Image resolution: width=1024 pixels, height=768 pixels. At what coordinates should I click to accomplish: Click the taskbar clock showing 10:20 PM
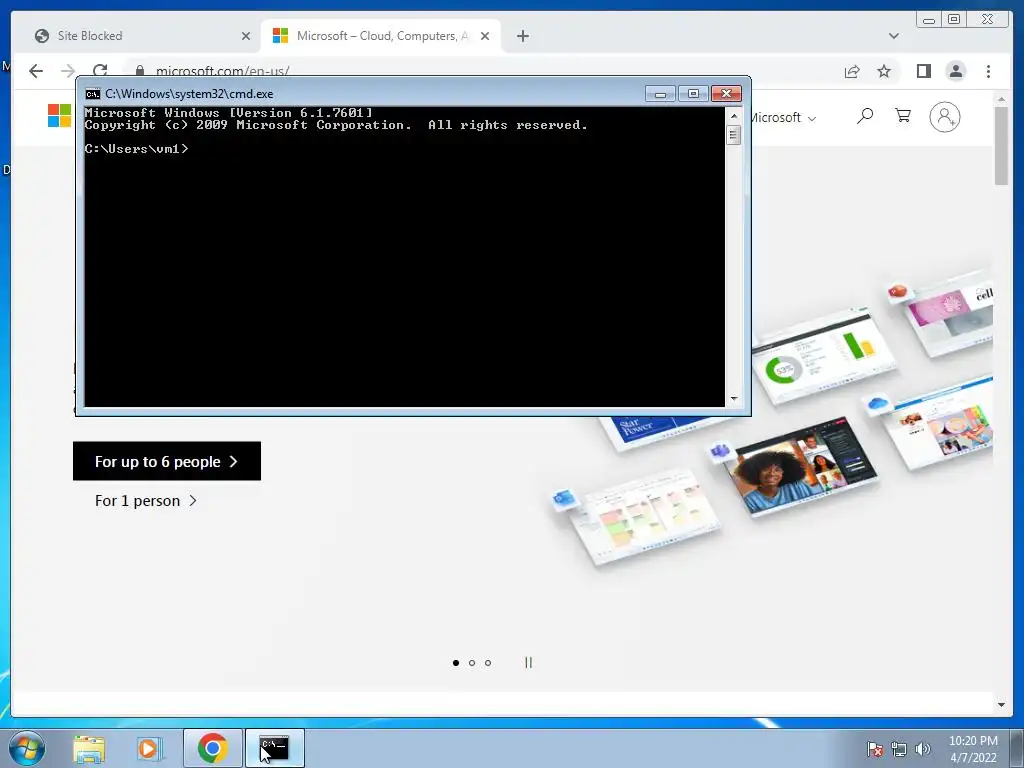pos(973,749)
